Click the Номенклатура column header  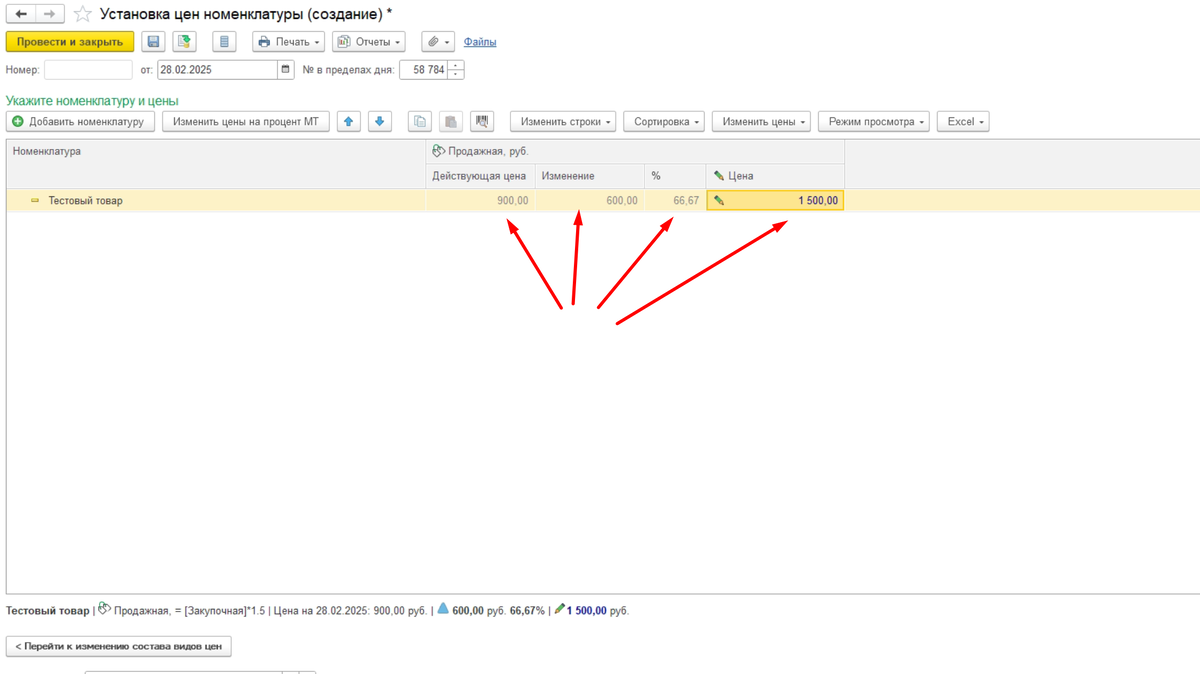coord(215,163)
